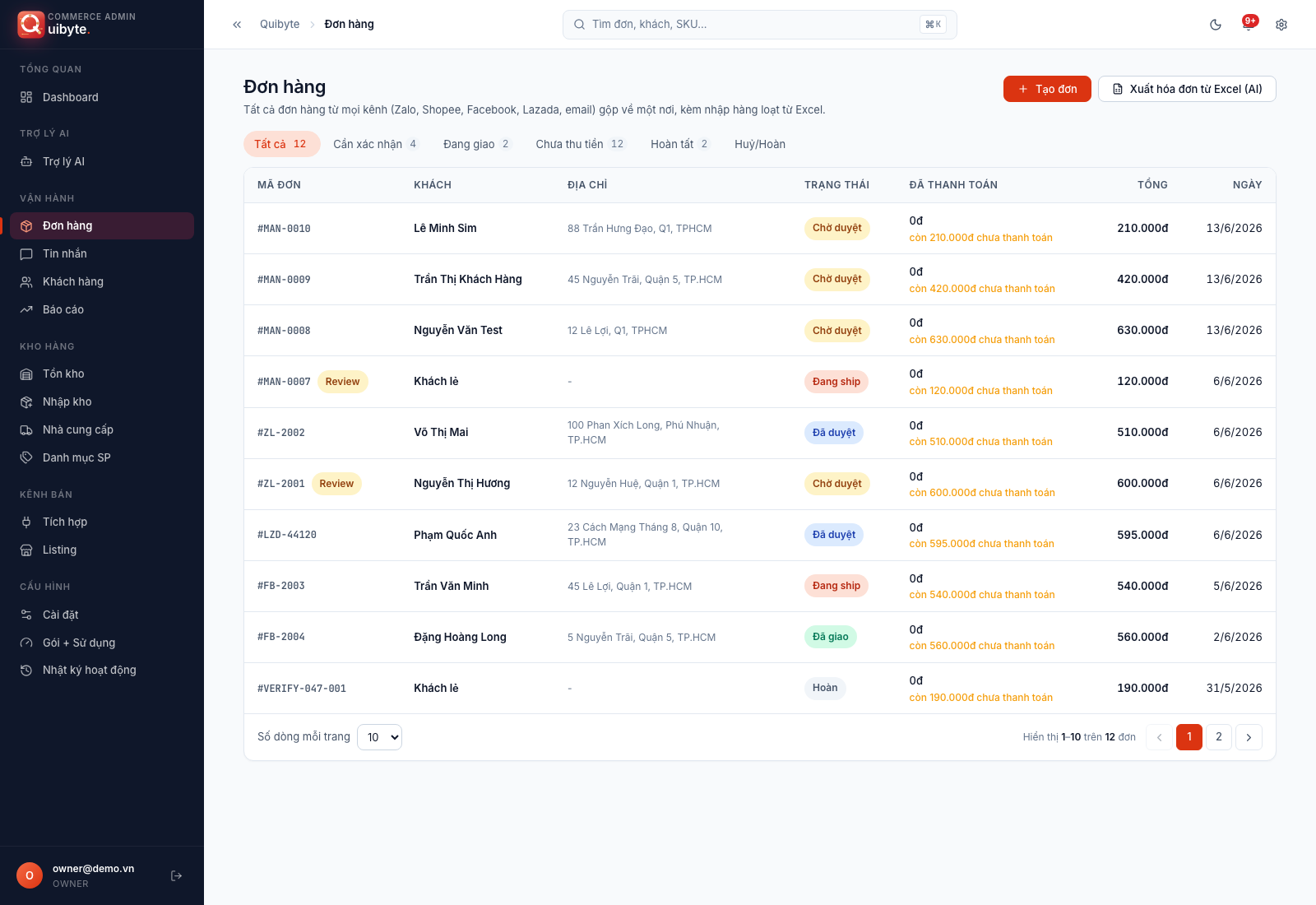Viewport: 1316px width, 905px height.
Task: Click MÃ ĐƠN column header
Action: pos(279,185)
